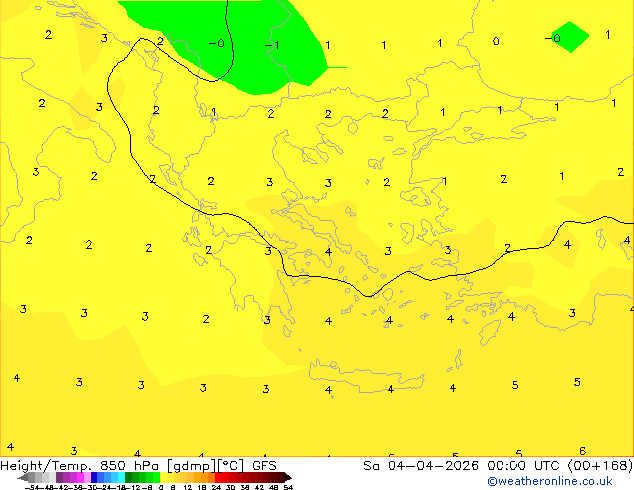Image resolution: width=634 pixels, height=490 pixels.
Task: Click the dark maroon right arrow end of scale
Action: click(287, 478)
